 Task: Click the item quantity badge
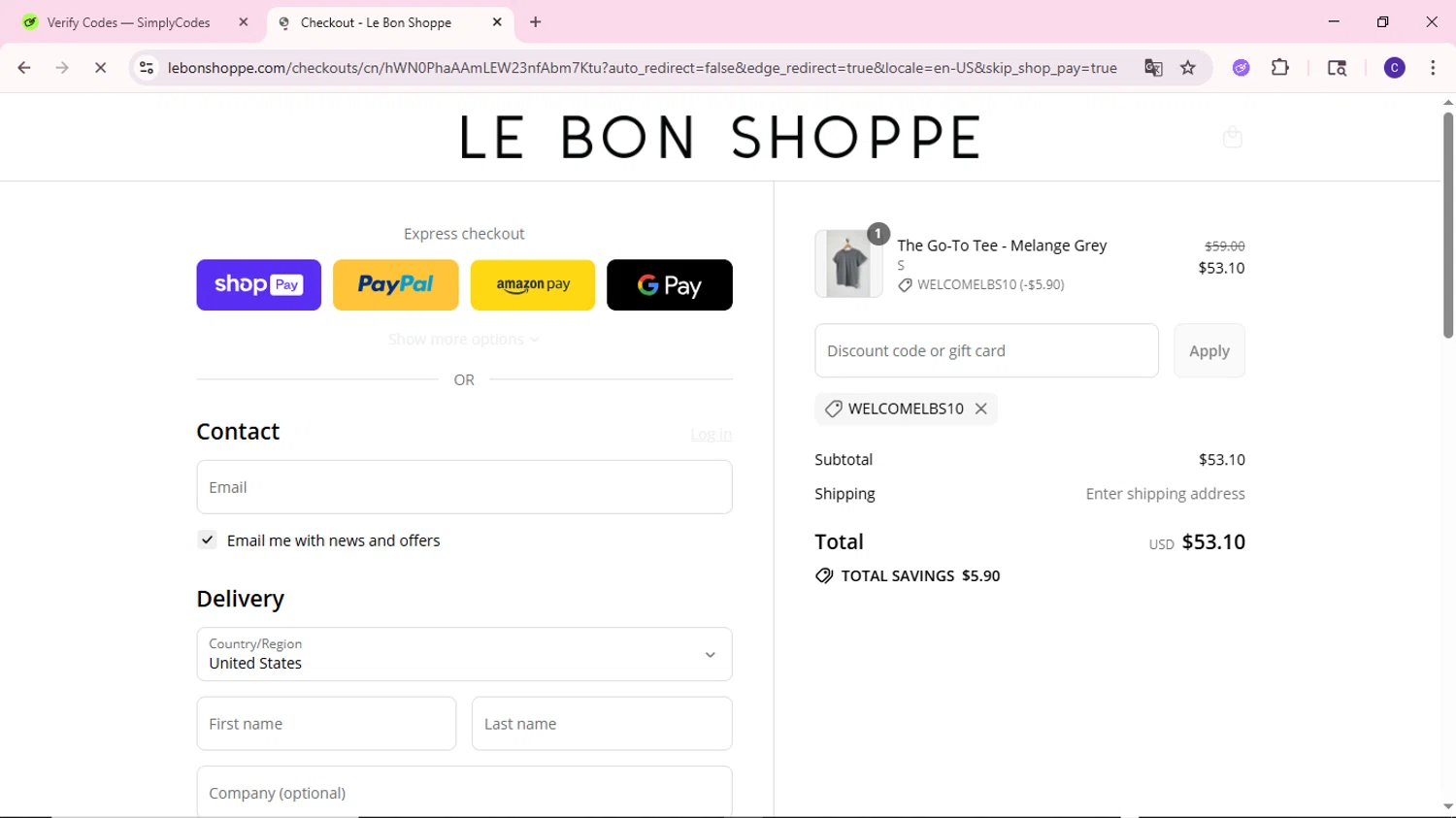877,234
